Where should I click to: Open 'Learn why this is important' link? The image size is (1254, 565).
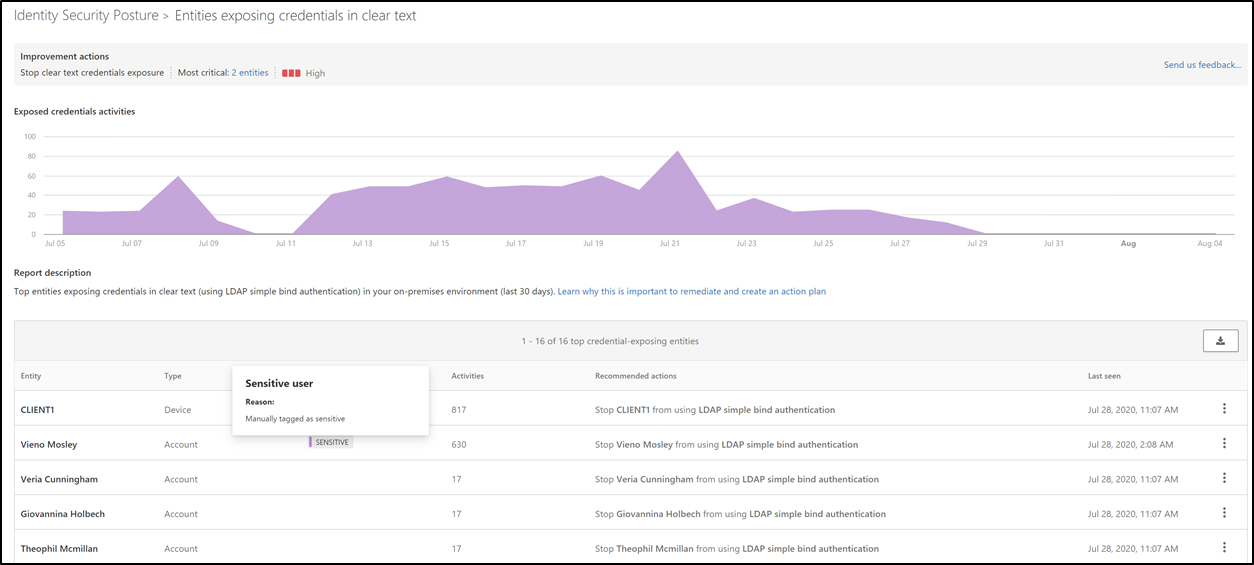691,292
